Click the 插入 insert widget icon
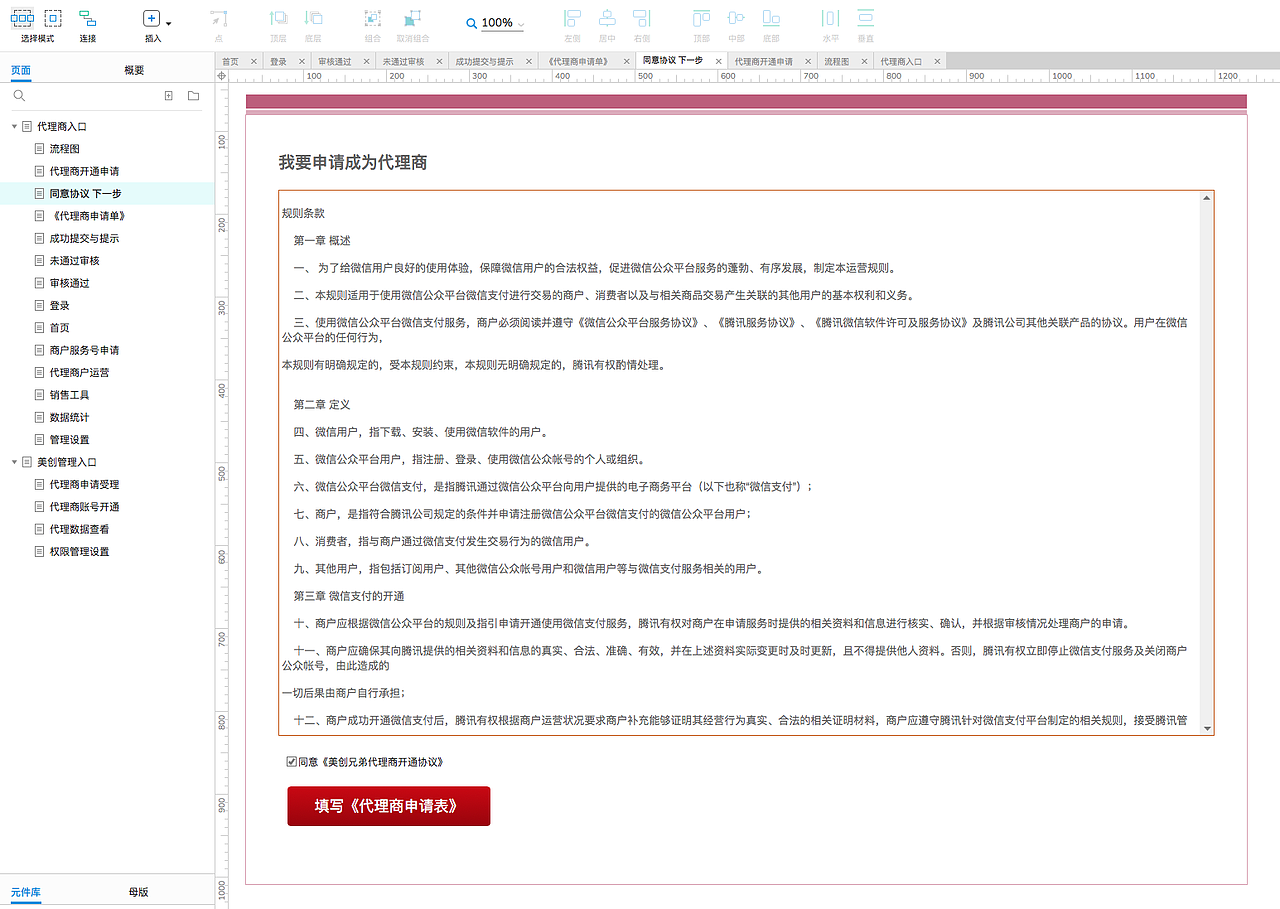This screenshot has width=1280, height=909. pos(151,18)
